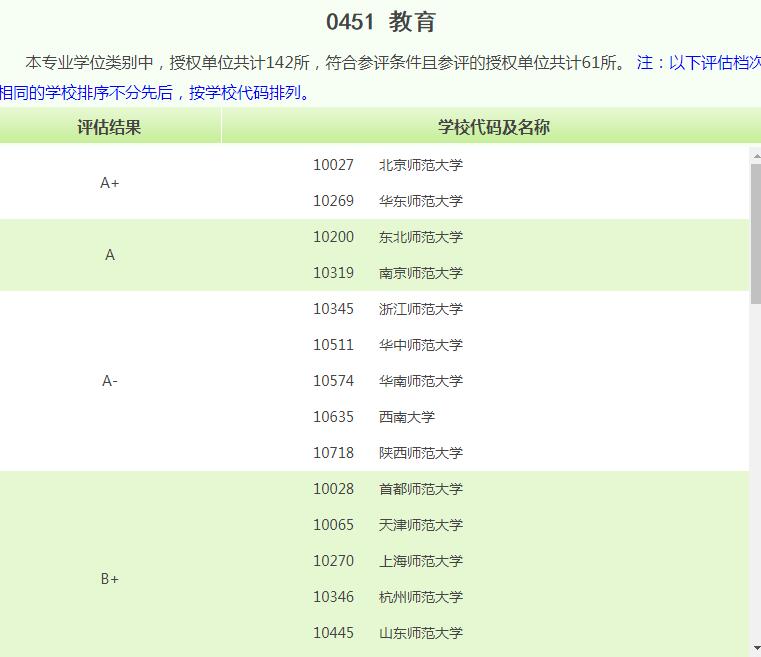Screen dimensions: 761x657
Task: Choose 上海师范大学 row
Action: click(x=420, y=561)
